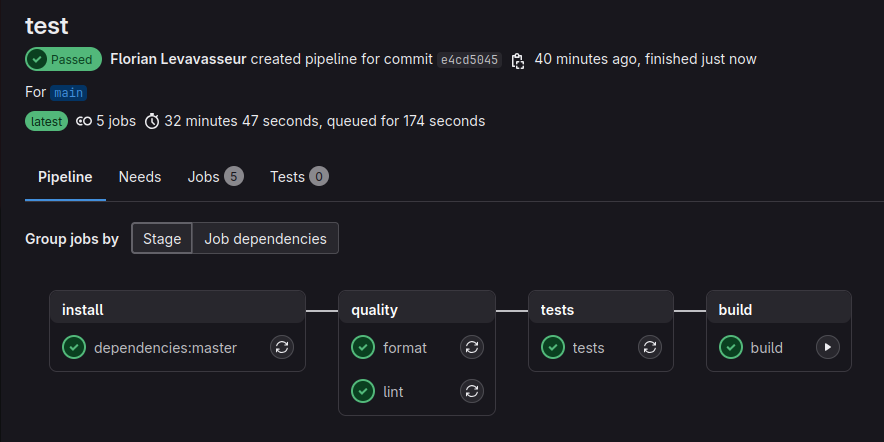Viewport: 884px width, 442px height.
Task: Copy the commit SHA to clipboard
Action: [518, 60]
